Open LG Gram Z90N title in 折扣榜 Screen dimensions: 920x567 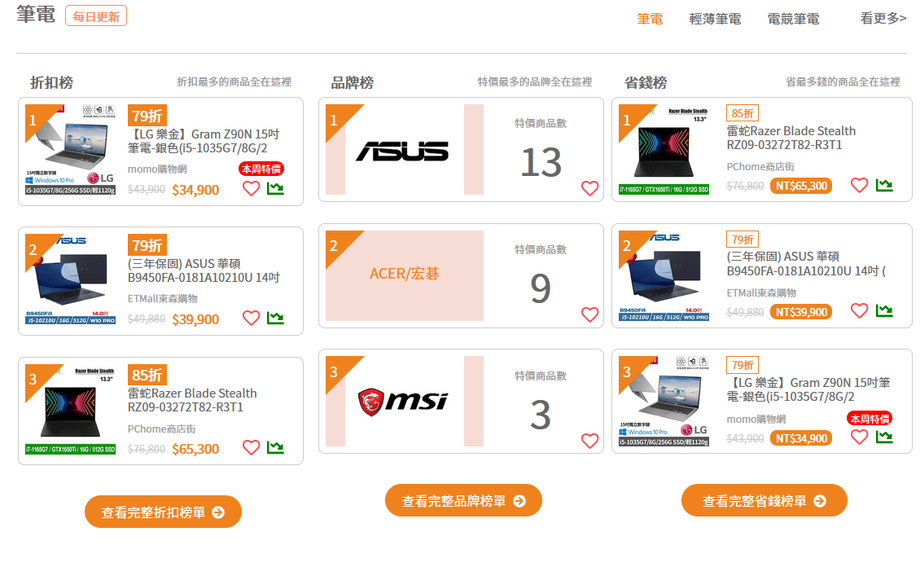coord(204,141)
